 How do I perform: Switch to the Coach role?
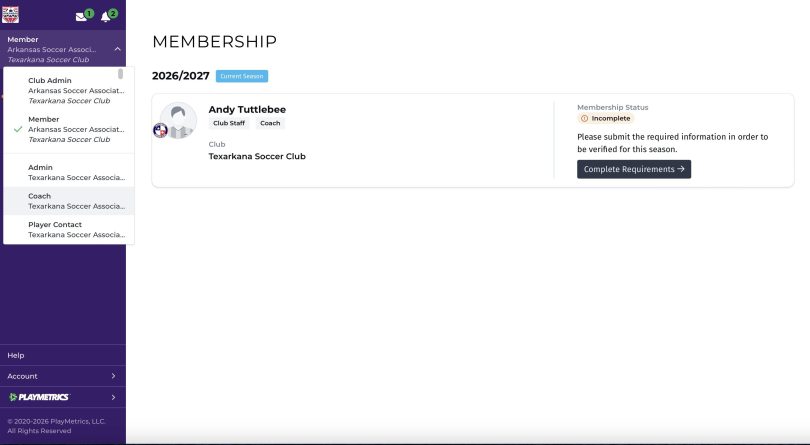[69, 201]
